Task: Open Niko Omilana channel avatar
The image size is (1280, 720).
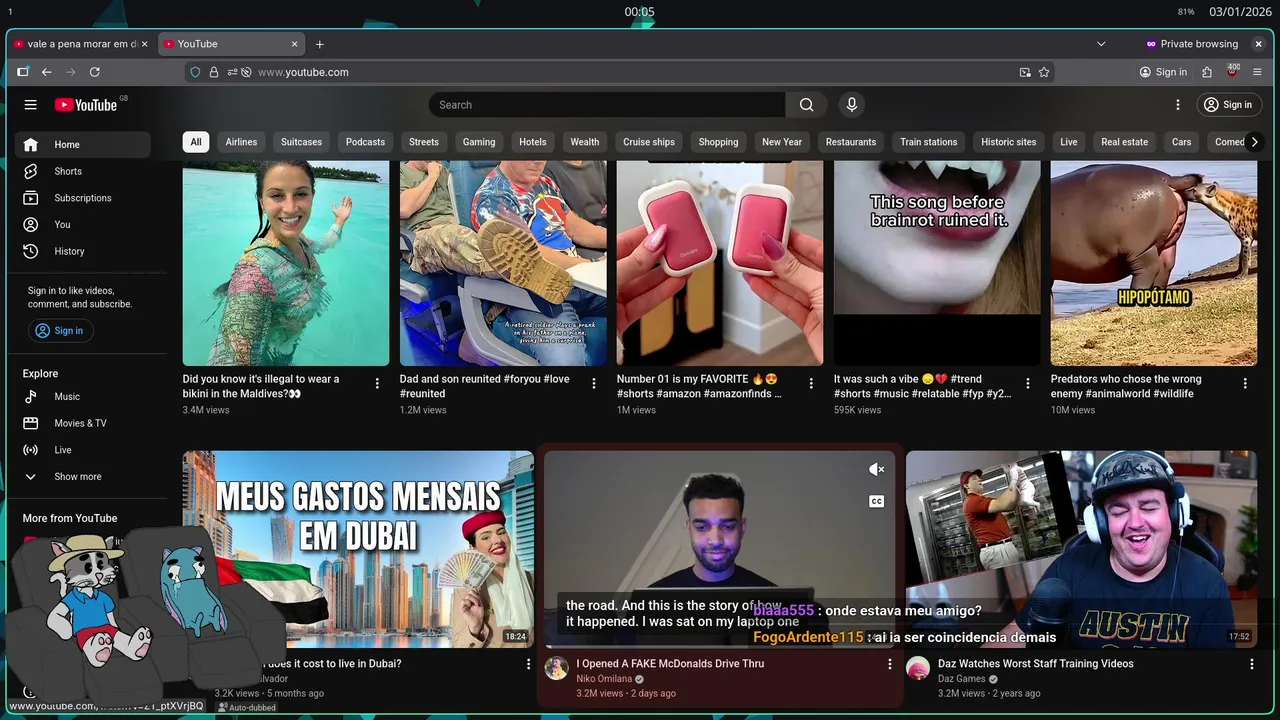Action: point(557,669)
